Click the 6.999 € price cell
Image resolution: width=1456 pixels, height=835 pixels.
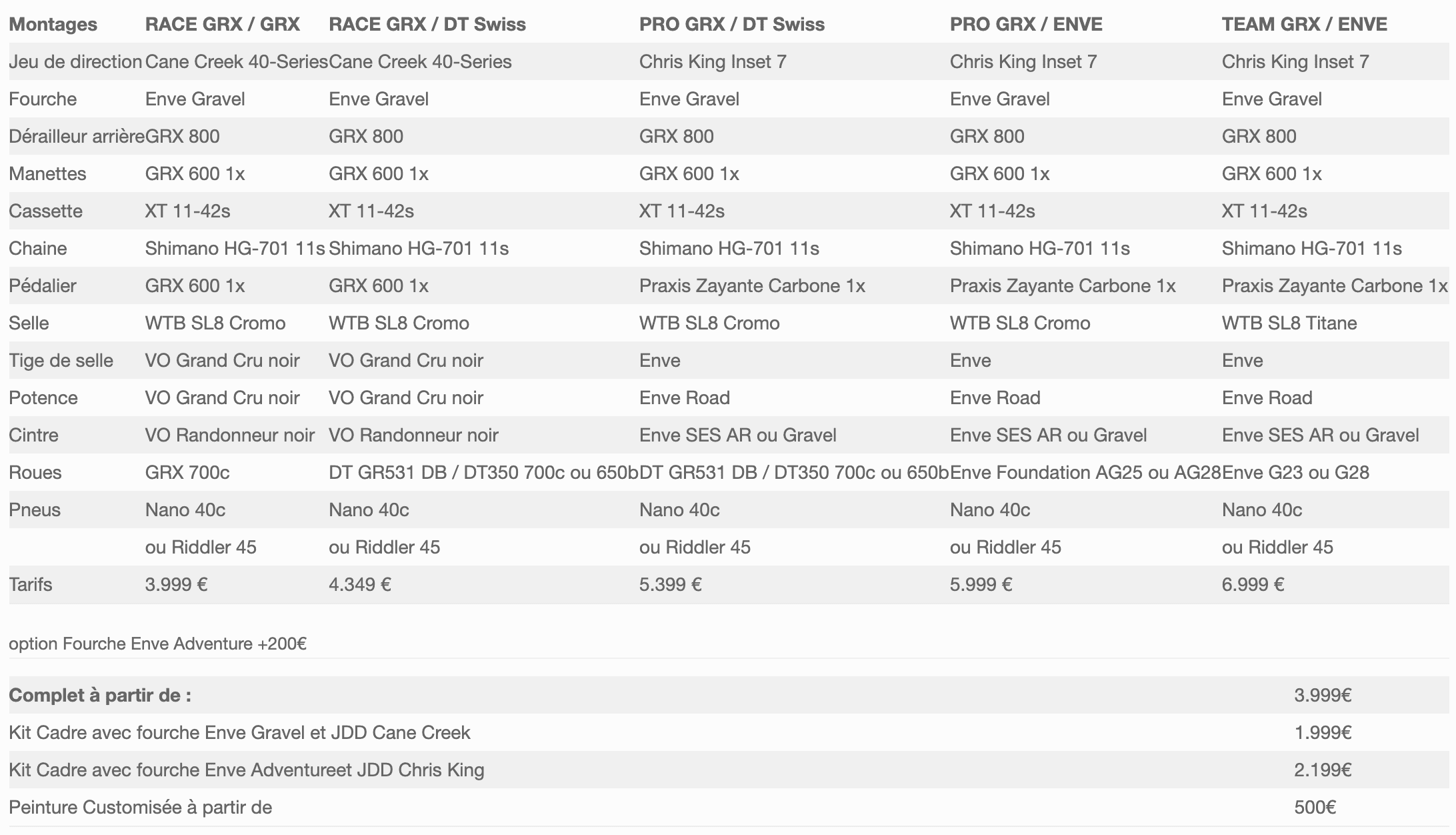(x=1253, y=585)
